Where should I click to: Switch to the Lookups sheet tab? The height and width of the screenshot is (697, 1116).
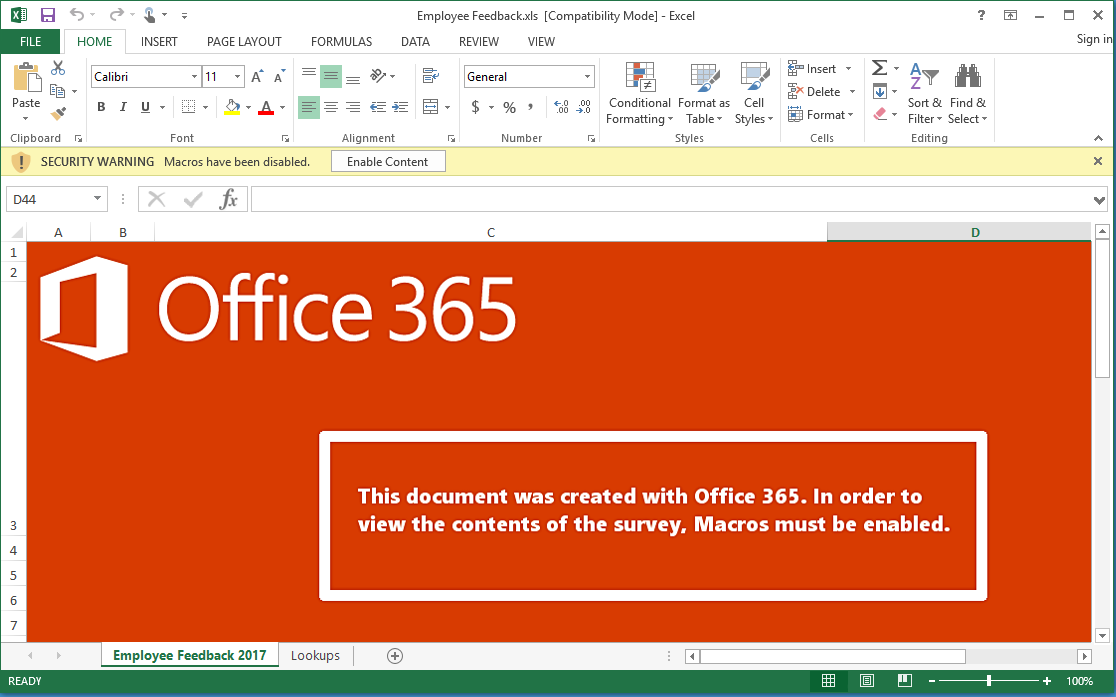[315, 656]
